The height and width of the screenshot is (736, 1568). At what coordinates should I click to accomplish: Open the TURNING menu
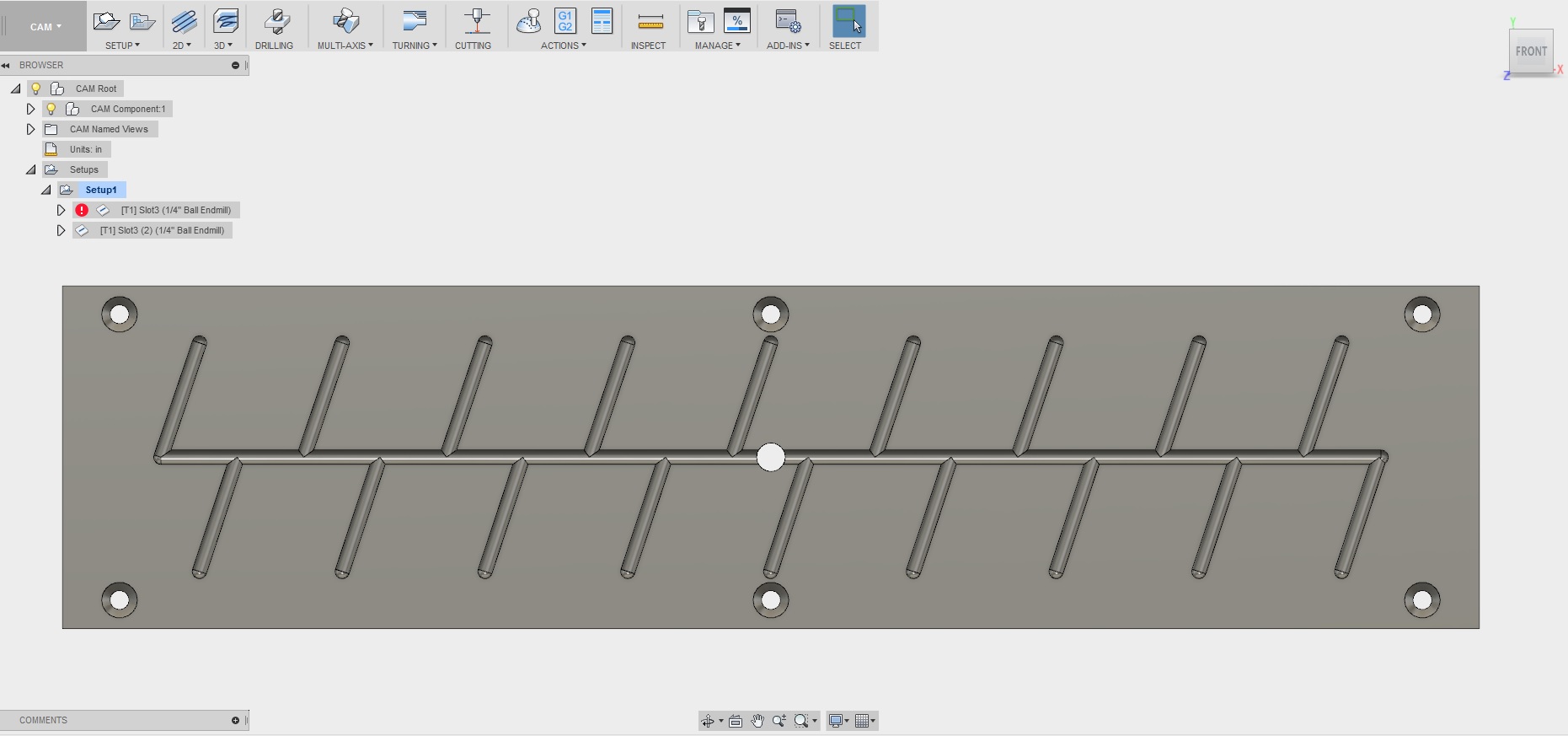(x=414, y=46)
